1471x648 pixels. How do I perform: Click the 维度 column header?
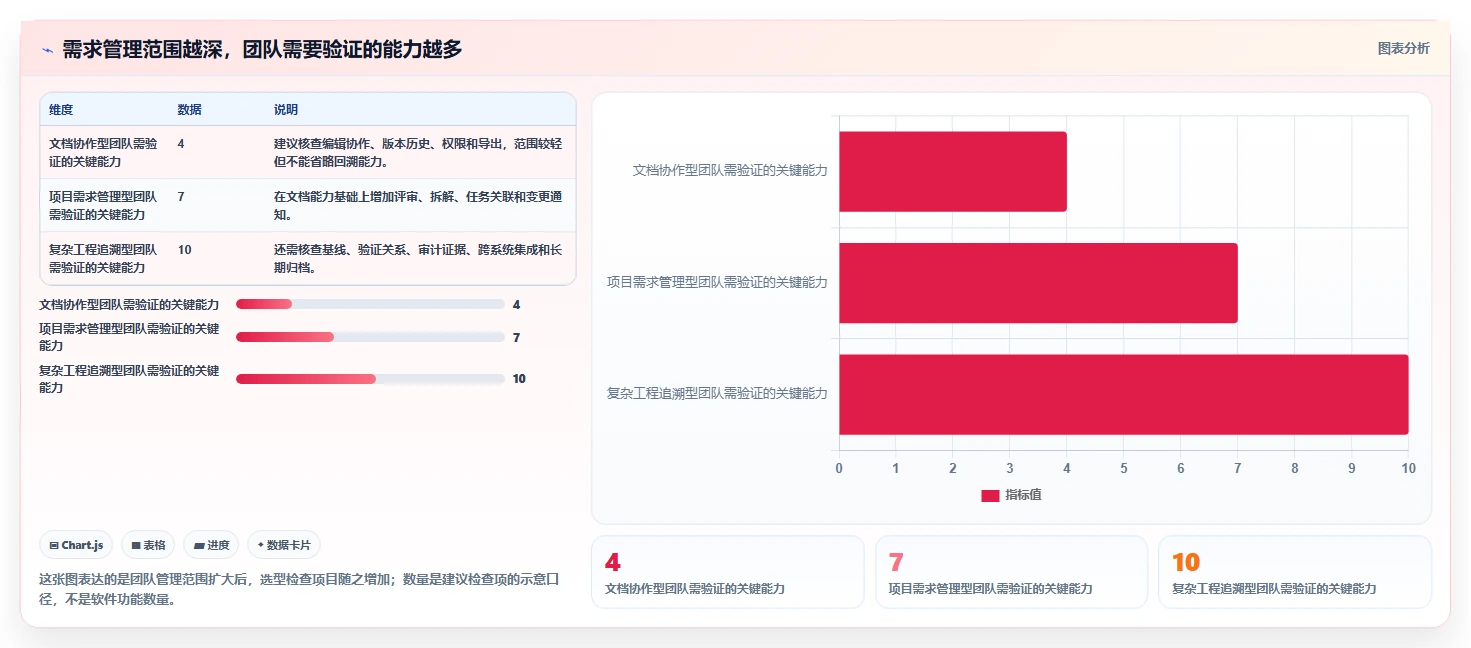coord(61,110)
